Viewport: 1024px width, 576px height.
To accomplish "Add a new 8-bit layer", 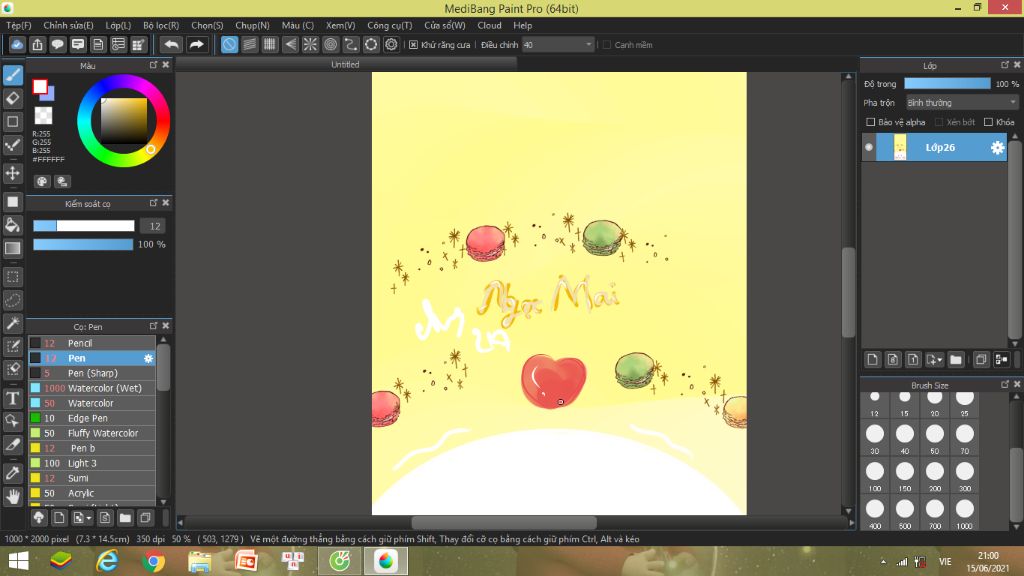I will (x=893, y=359).
